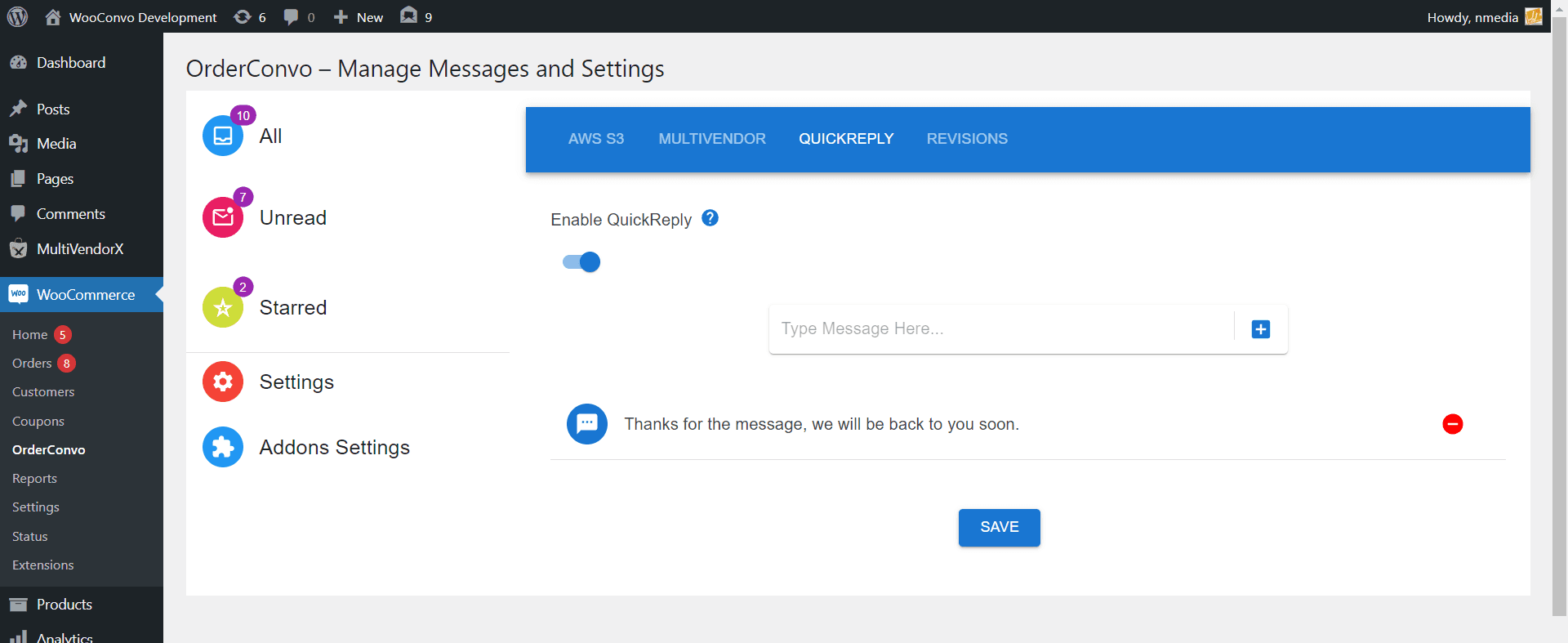Focus the Type Message Here field
Image resolution: width=1568 pixels, height=643 pixels.
coord(1001,328)
